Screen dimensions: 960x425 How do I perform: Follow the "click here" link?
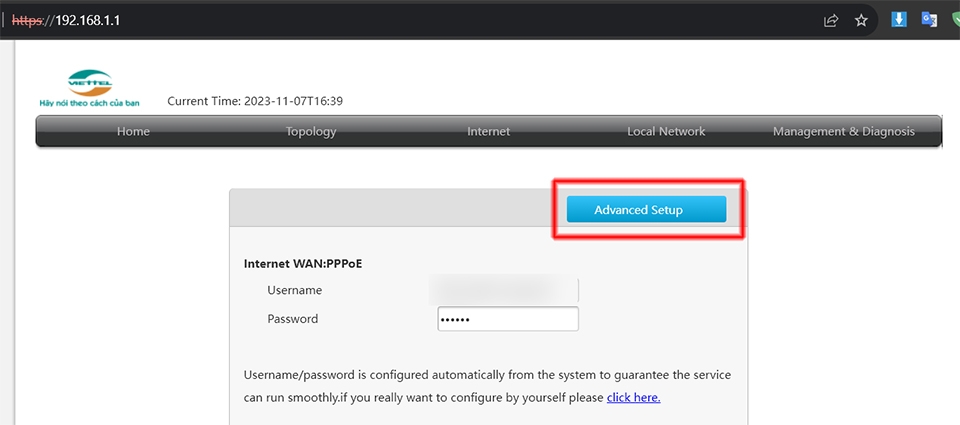(x=633, y=397)
